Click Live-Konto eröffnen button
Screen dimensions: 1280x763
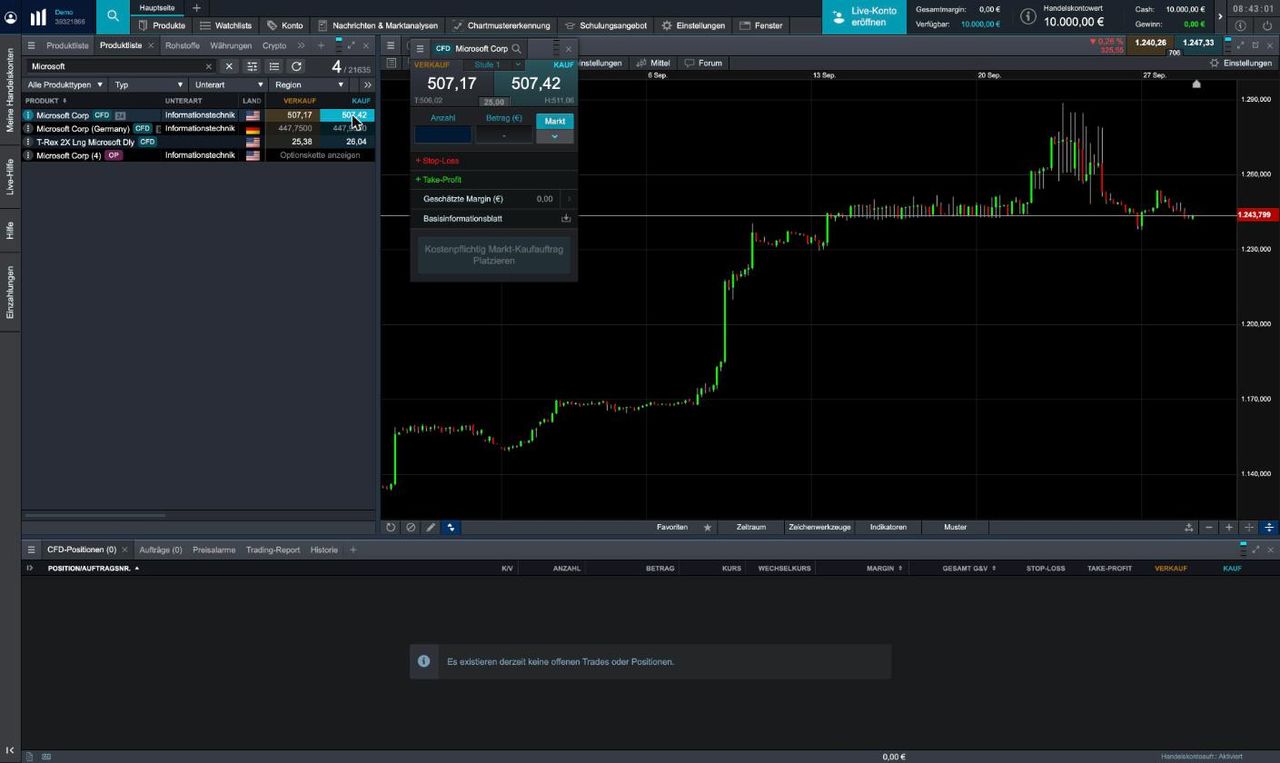(866, 16)
